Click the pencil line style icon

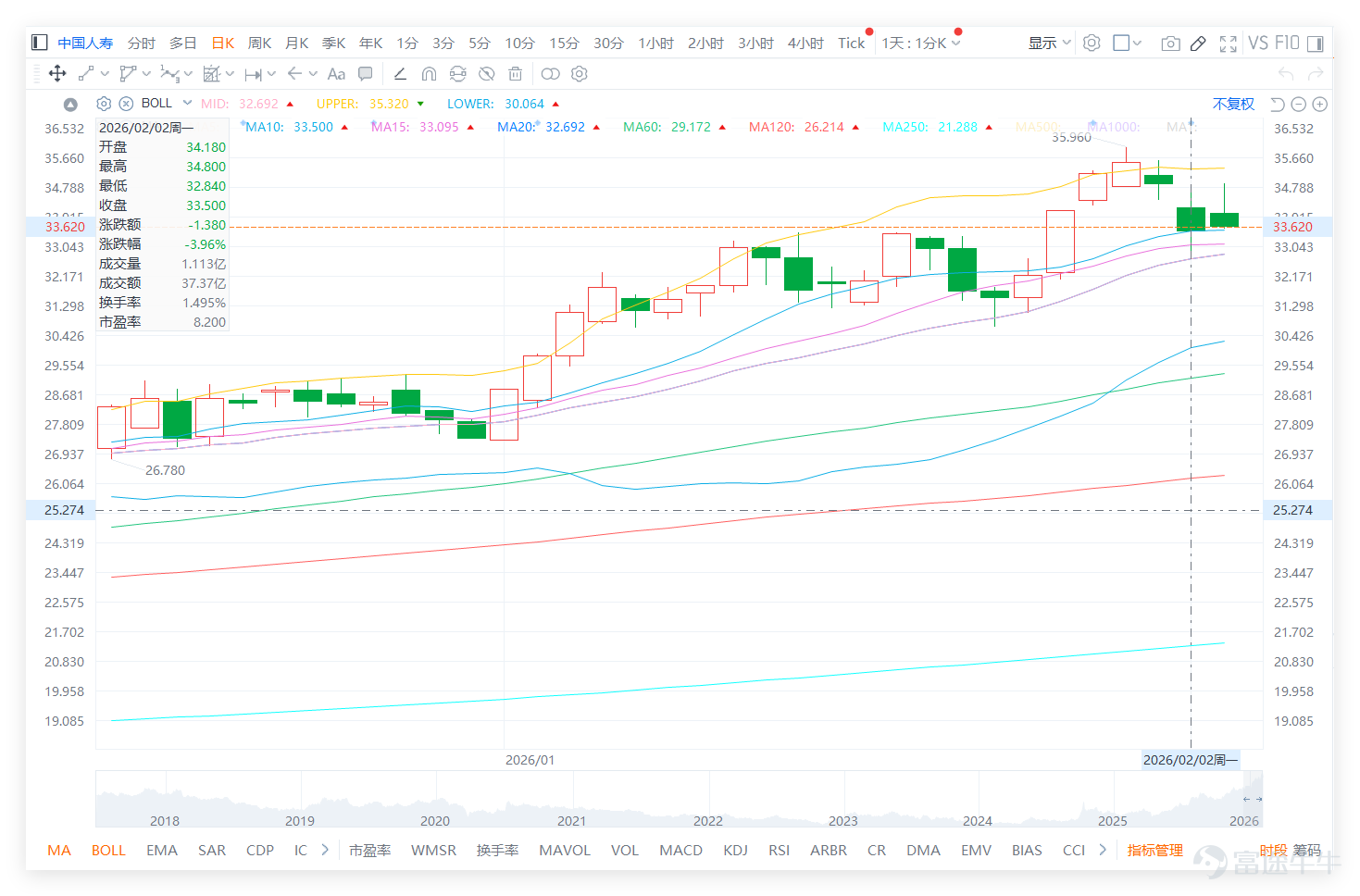pos(400,74)
